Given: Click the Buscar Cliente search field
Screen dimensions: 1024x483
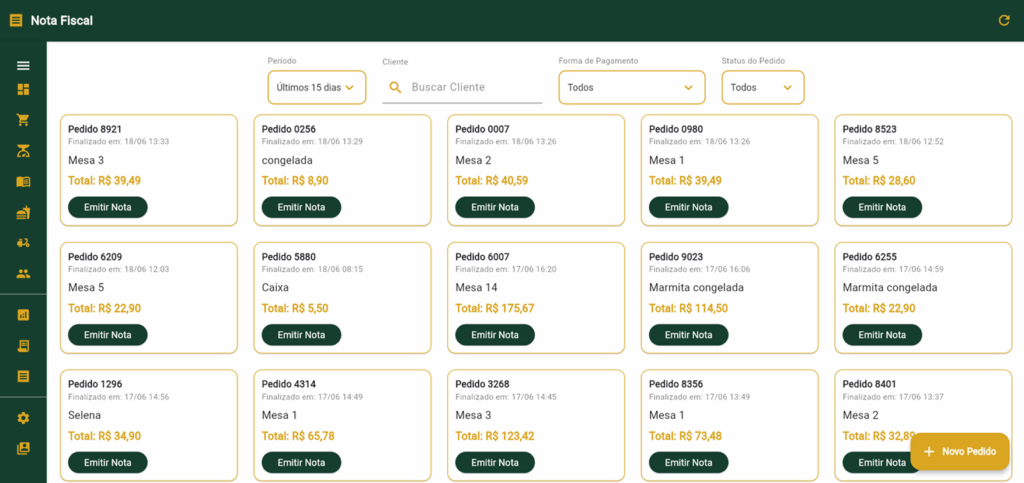Looking at the screenshot, I should [x=462, y=87].
